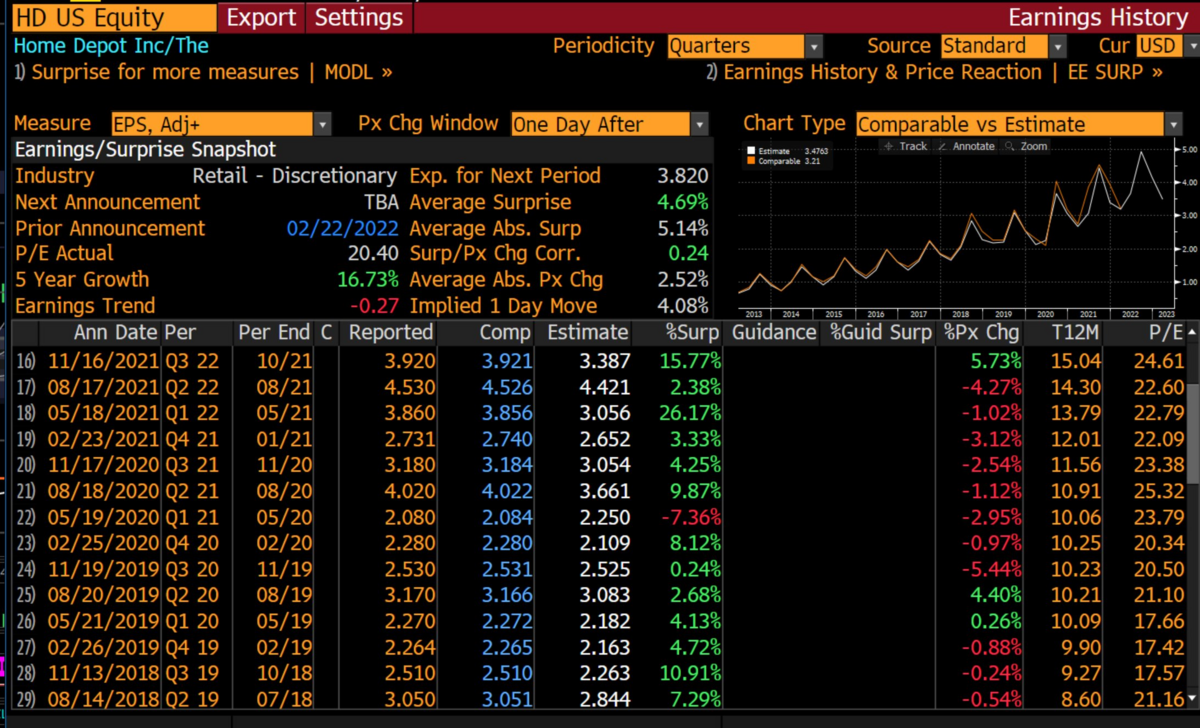
Task: Sort by the %Surp column header
Action: coord(690,332)
